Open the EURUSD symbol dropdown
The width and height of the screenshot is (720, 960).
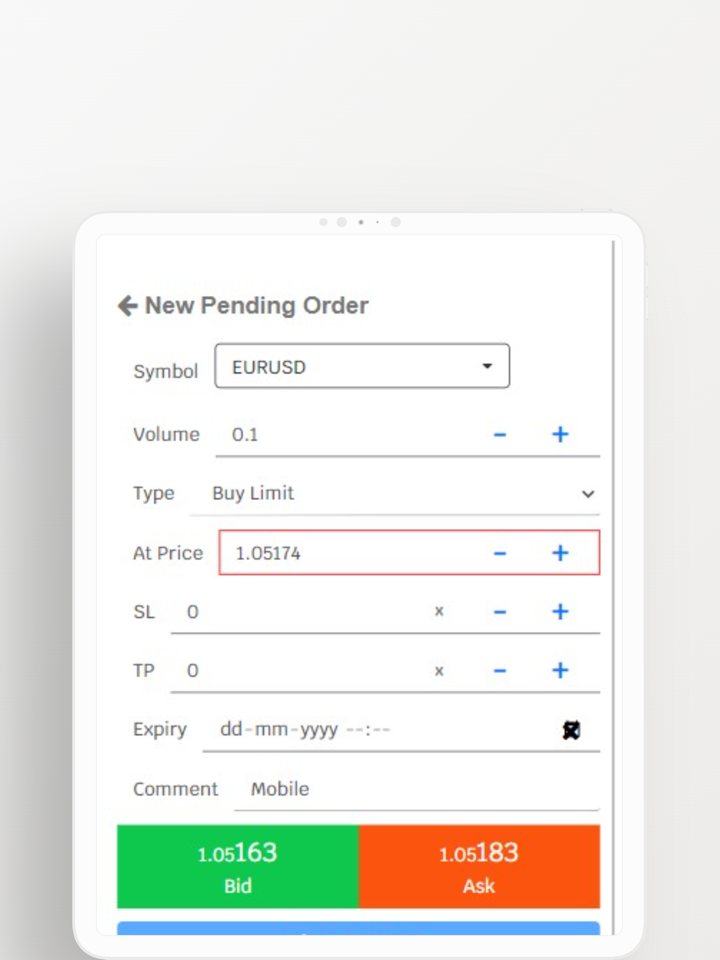362,366
